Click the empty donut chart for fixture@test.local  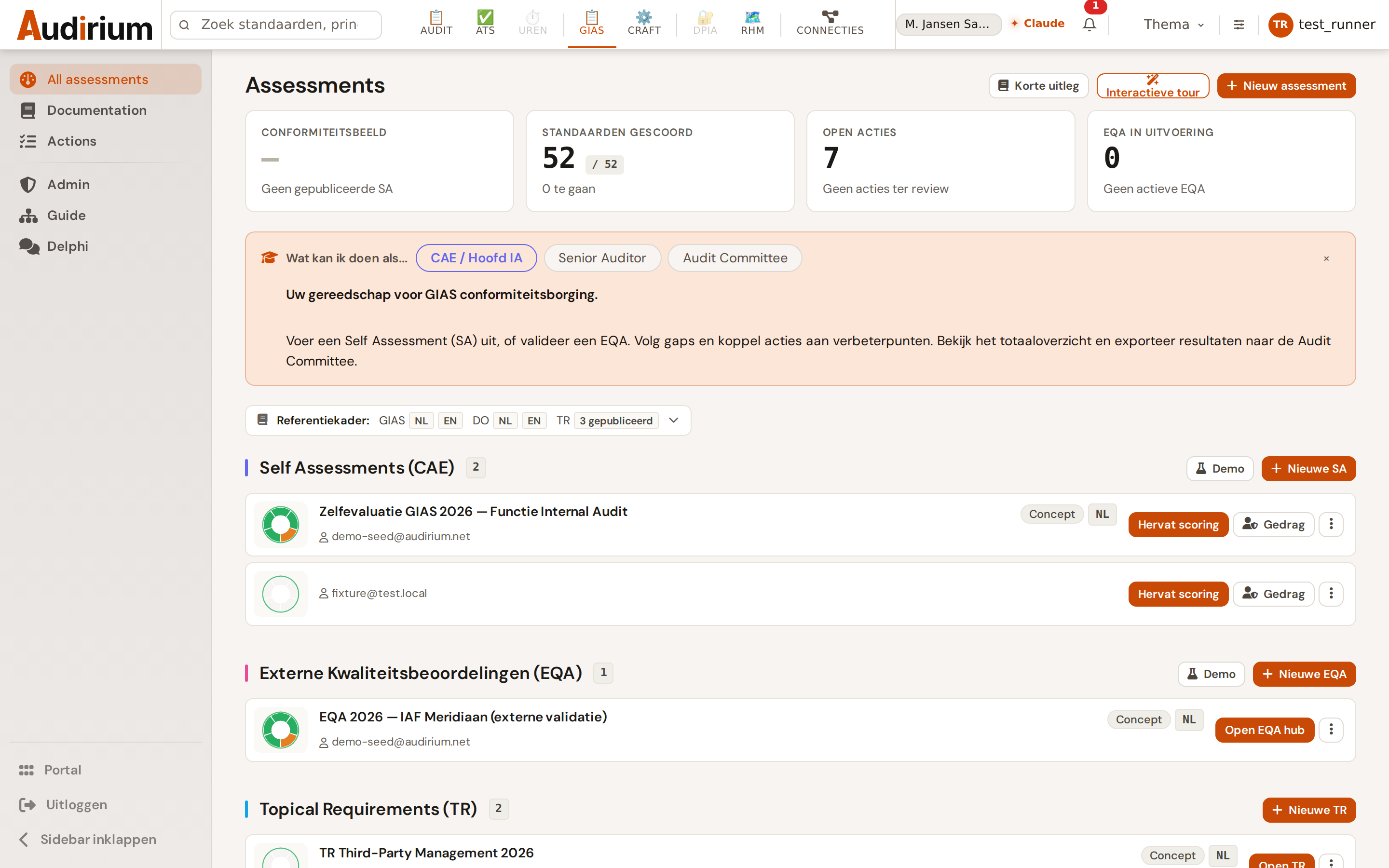coord(281,594)
